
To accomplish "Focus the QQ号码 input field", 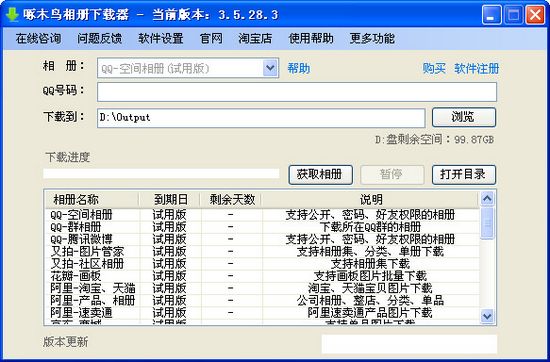I will point(297,92).
